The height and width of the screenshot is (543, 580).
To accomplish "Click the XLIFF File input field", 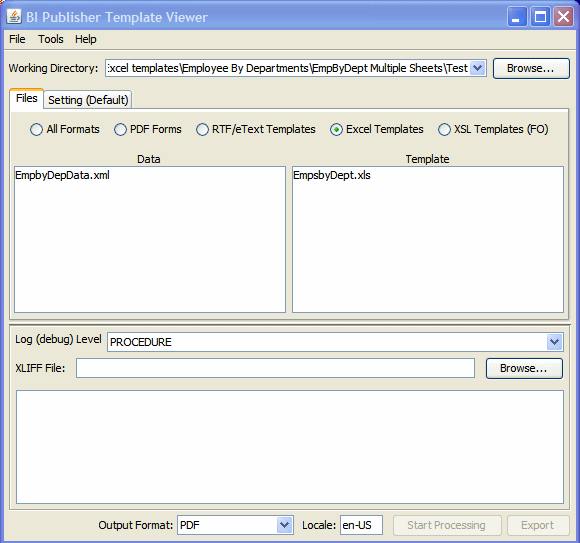I will (276, 368).
